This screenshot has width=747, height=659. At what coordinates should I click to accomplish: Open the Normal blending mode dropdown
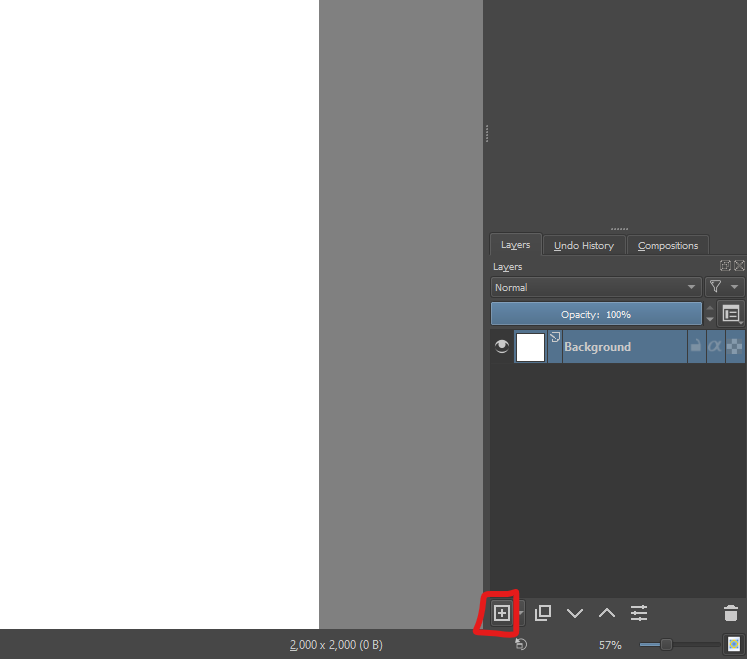click(x=596, y=287)
